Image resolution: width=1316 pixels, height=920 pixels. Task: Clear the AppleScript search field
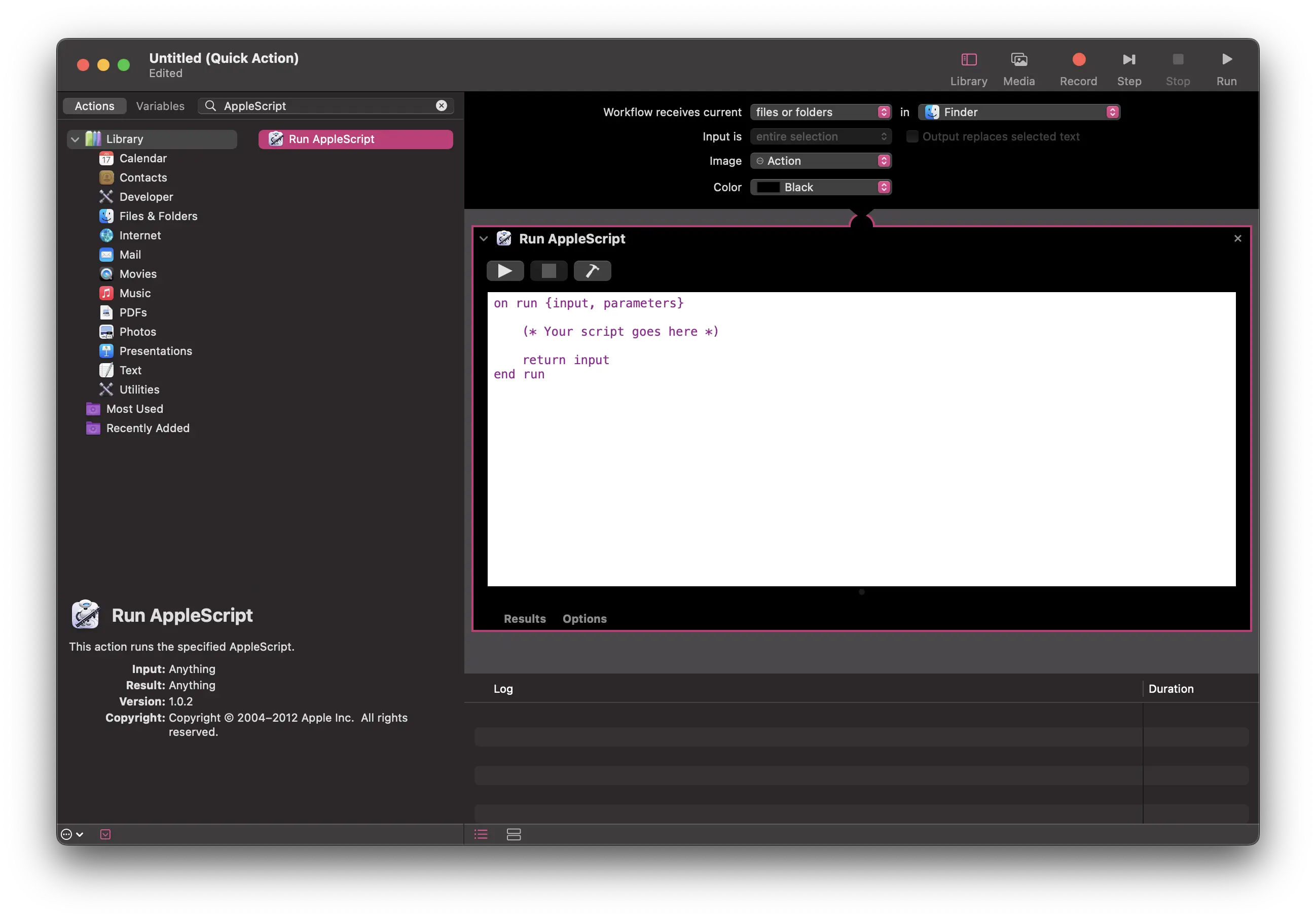click(441, 105)
